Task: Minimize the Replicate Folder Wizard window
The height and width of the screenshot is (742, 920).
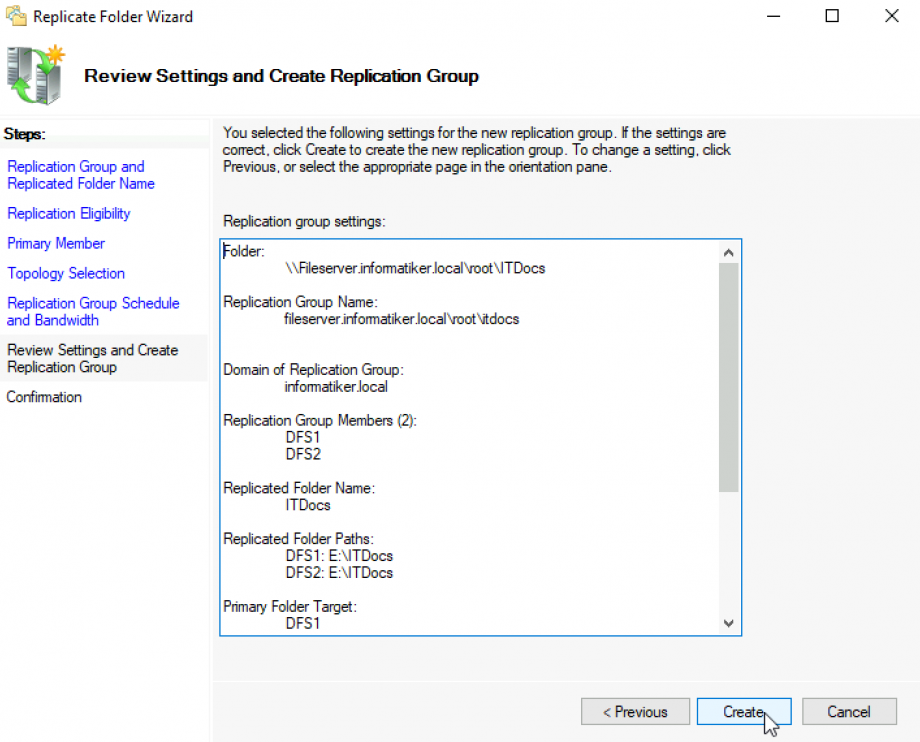Action: click(773, 16)
